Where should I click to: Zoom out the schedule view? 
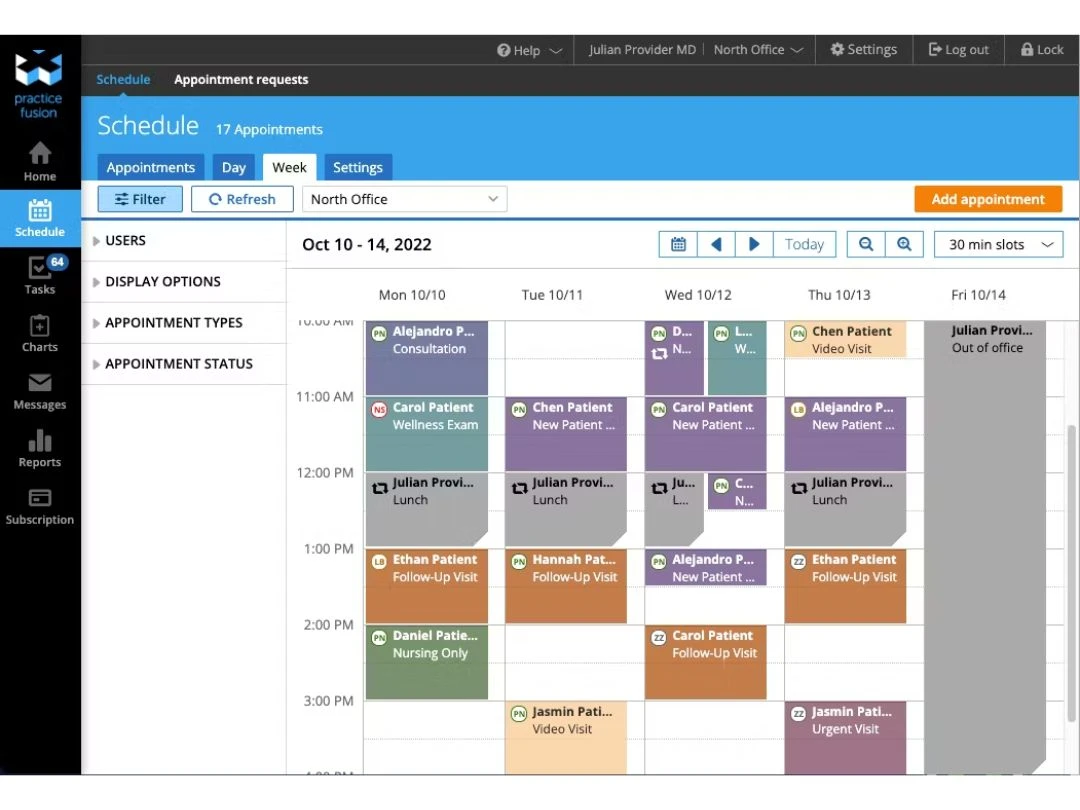click(866, 245)
